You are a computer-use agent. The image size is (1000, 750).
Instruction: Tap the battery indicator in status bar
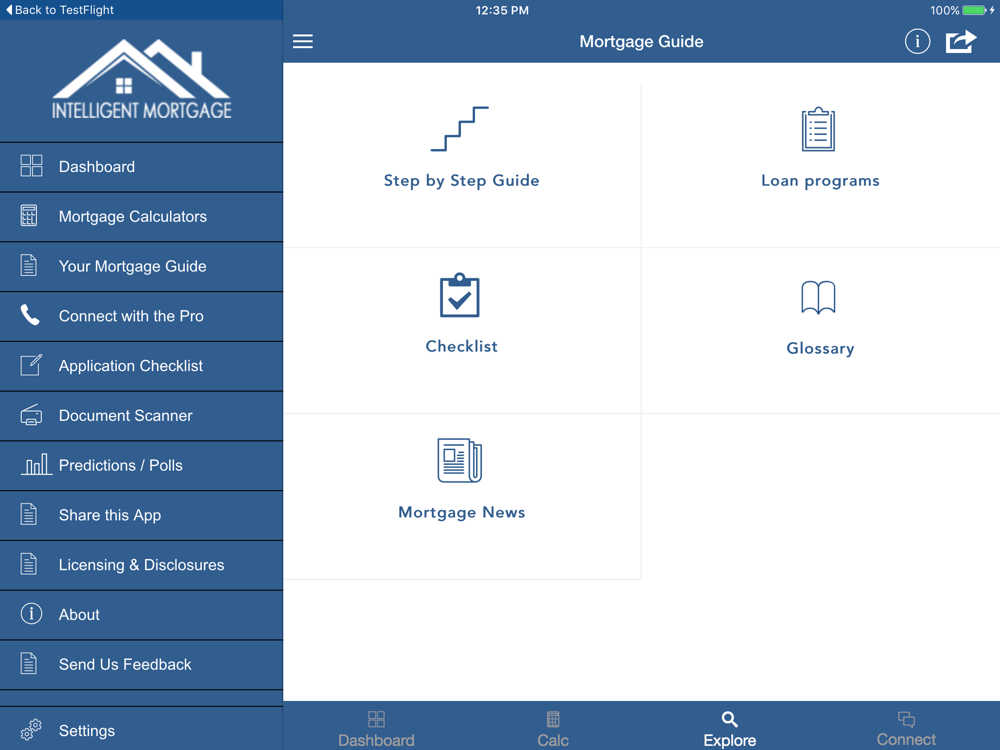tap(975, 10)
